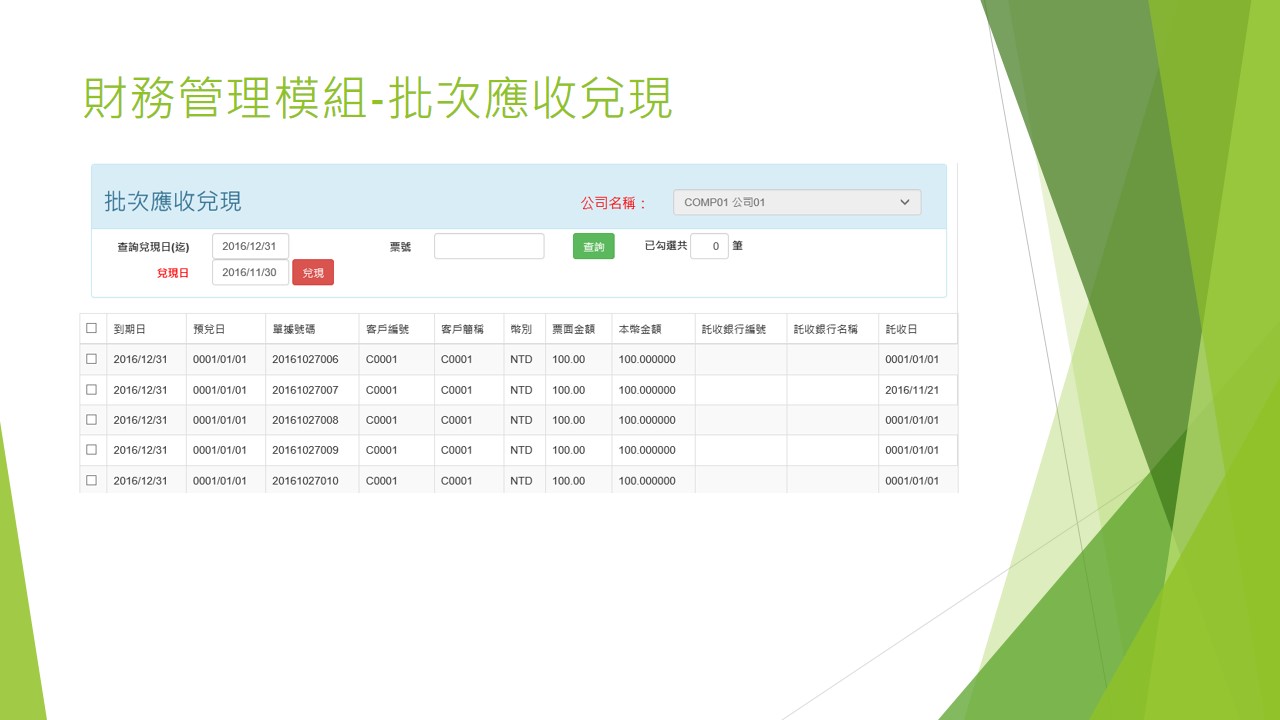Image resolution: width=1280 pixels, height=720 pixels.
Task: Click the 單據號碼 column header
Action: [312, 329]
